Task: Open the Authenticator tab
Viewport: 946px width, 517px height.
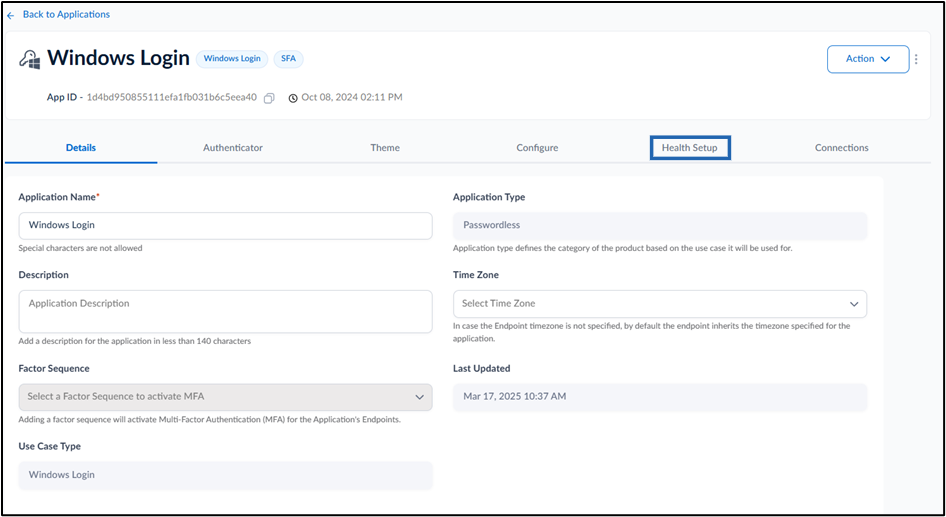Action: 233,148
